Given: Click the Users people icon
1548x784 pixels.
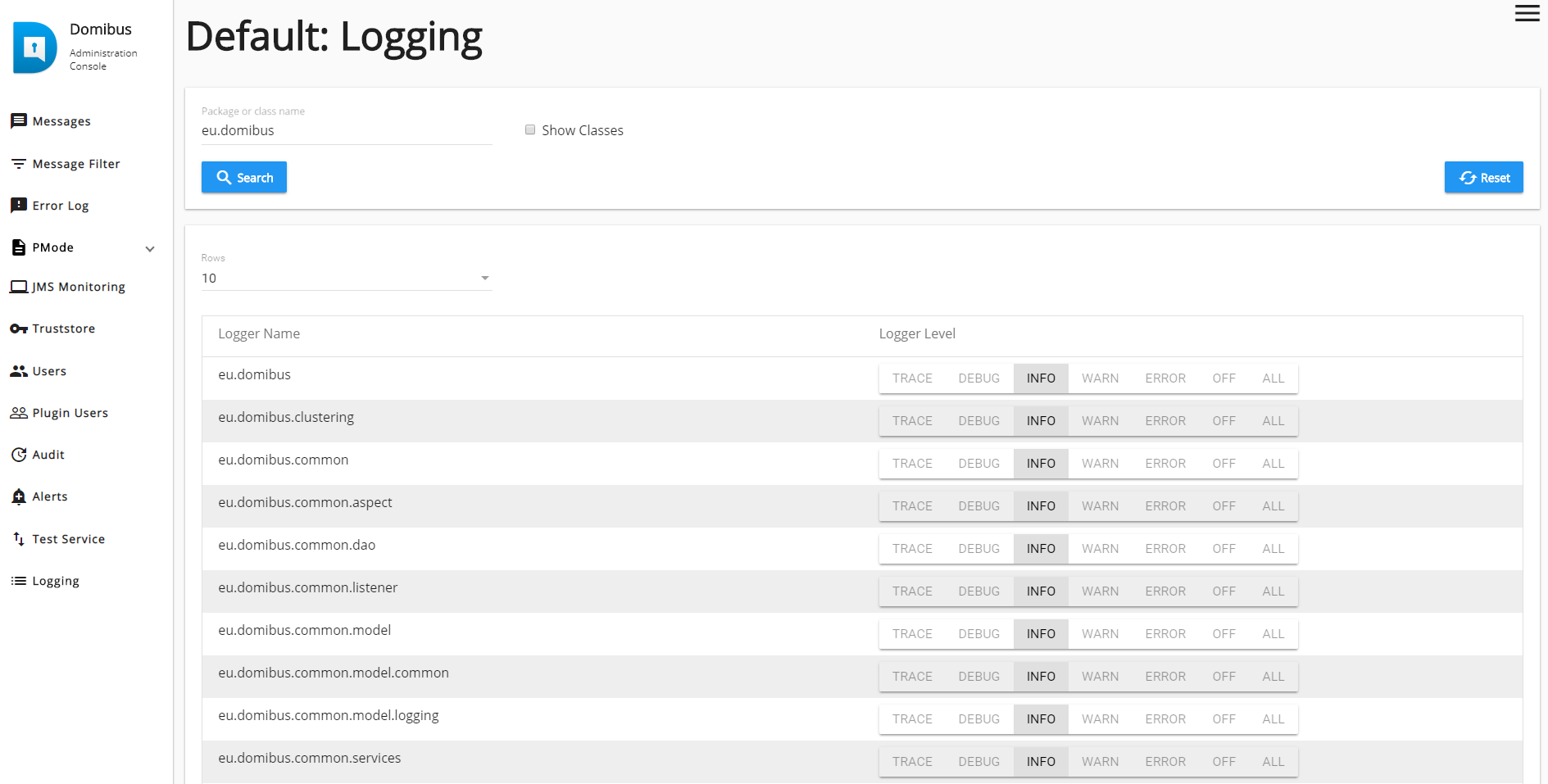Looking at the screenshot, I should tap(19, 371).
